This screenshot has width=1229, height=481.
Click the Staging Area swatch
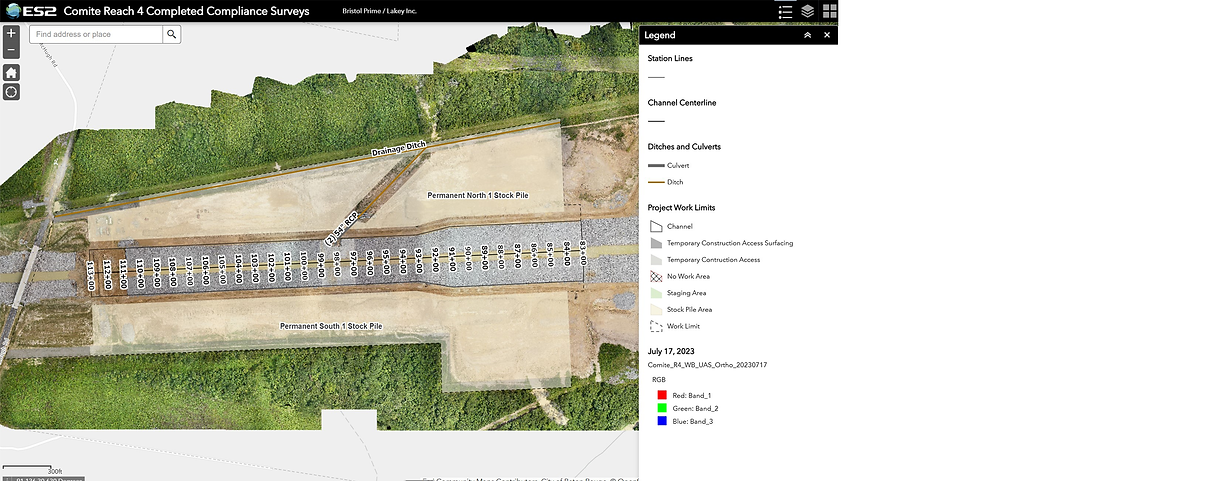pyautogui.click(x=656, y=293)
